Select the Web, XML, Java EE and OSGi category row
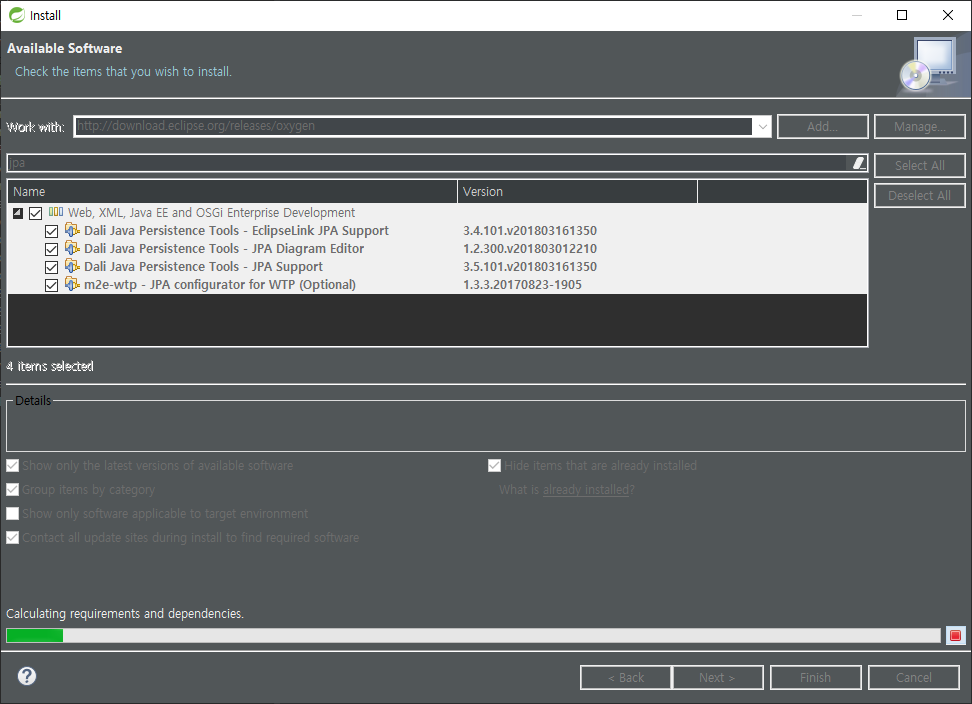The width and height of the screenshot is (972, 704). [437, 213]
